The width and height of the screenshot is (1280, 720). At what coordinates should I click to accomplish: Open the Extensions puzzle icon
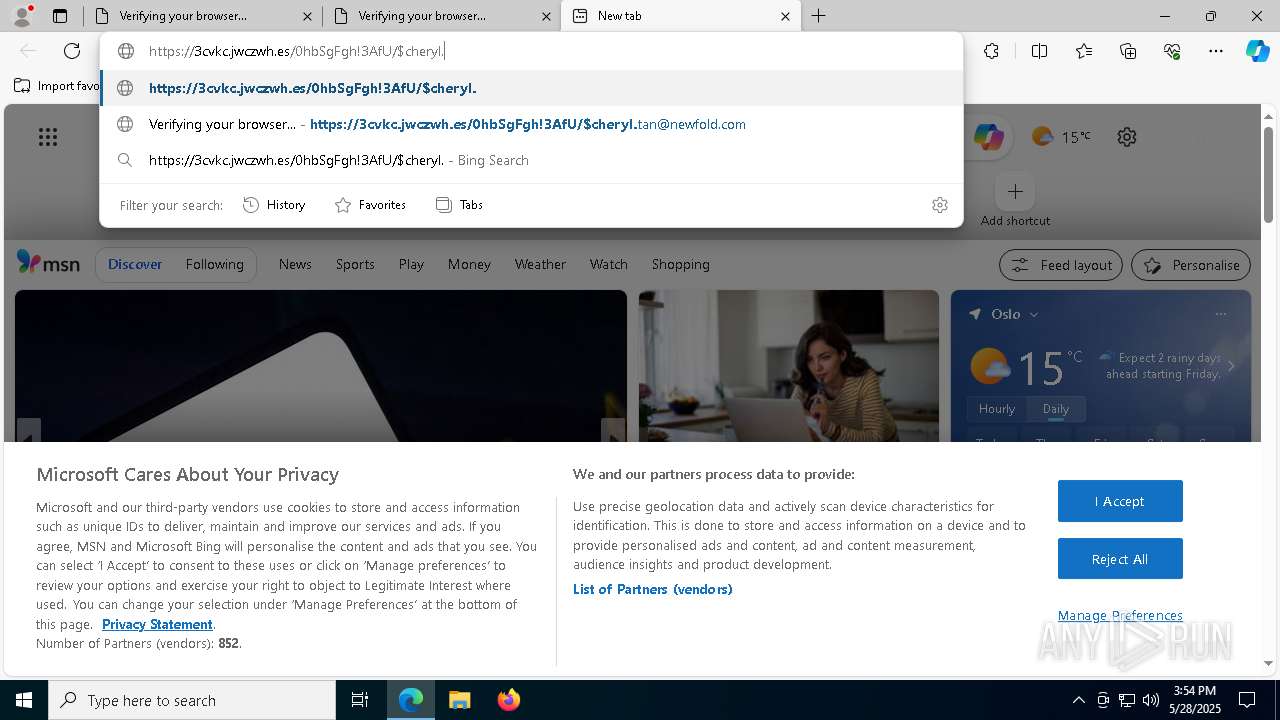click(991, 51)
